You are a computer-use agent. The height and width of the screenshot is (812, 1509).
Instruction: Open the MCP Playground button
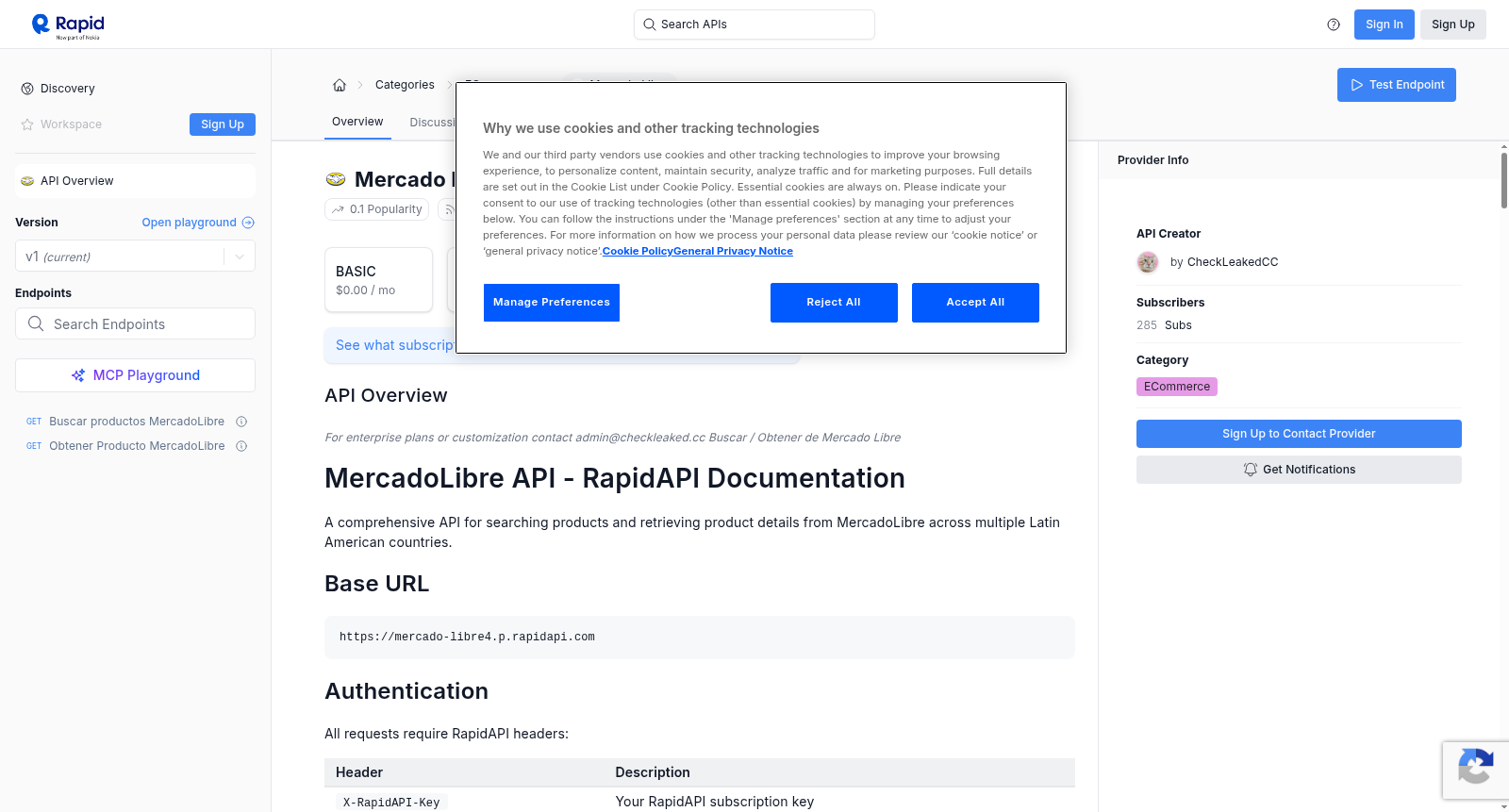click(135, 375)
